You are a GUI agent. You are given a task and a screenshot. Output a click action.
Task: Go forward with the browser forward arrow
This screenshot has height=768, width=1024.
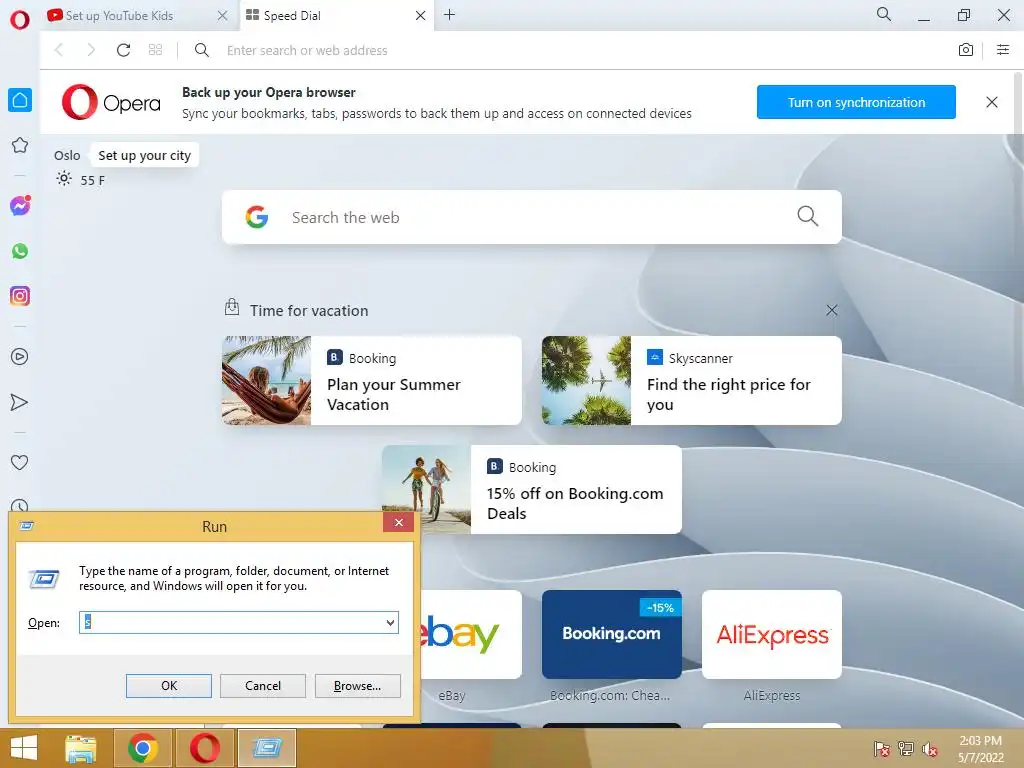coord(91,50)
